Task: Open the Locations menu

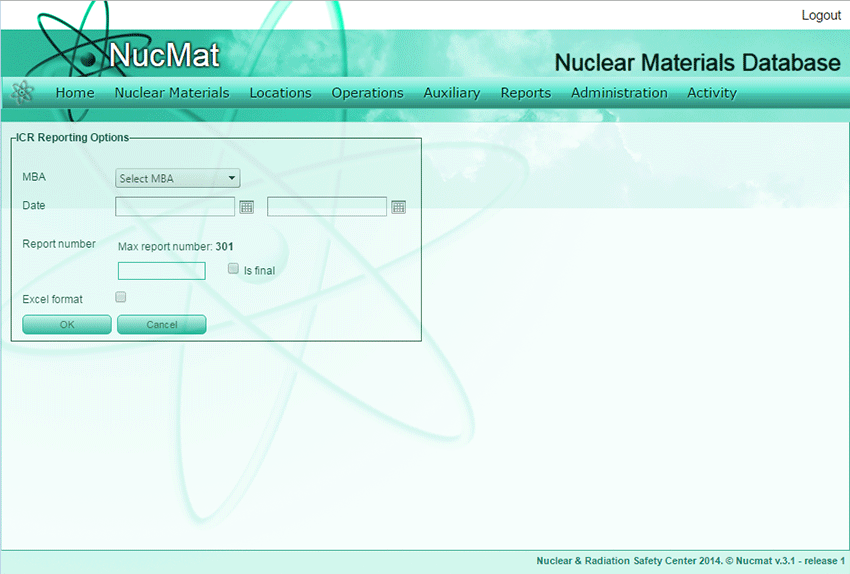Action: tap(280, 93)
